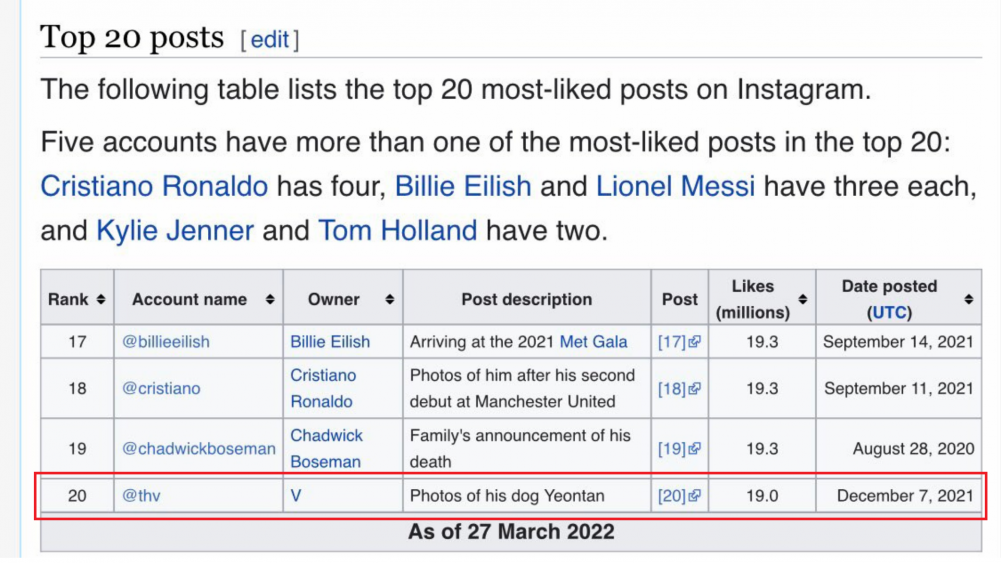The width and height of the screenshot is (1001, 563).
Task: Open @thv account link
Action: coord(141,496)
